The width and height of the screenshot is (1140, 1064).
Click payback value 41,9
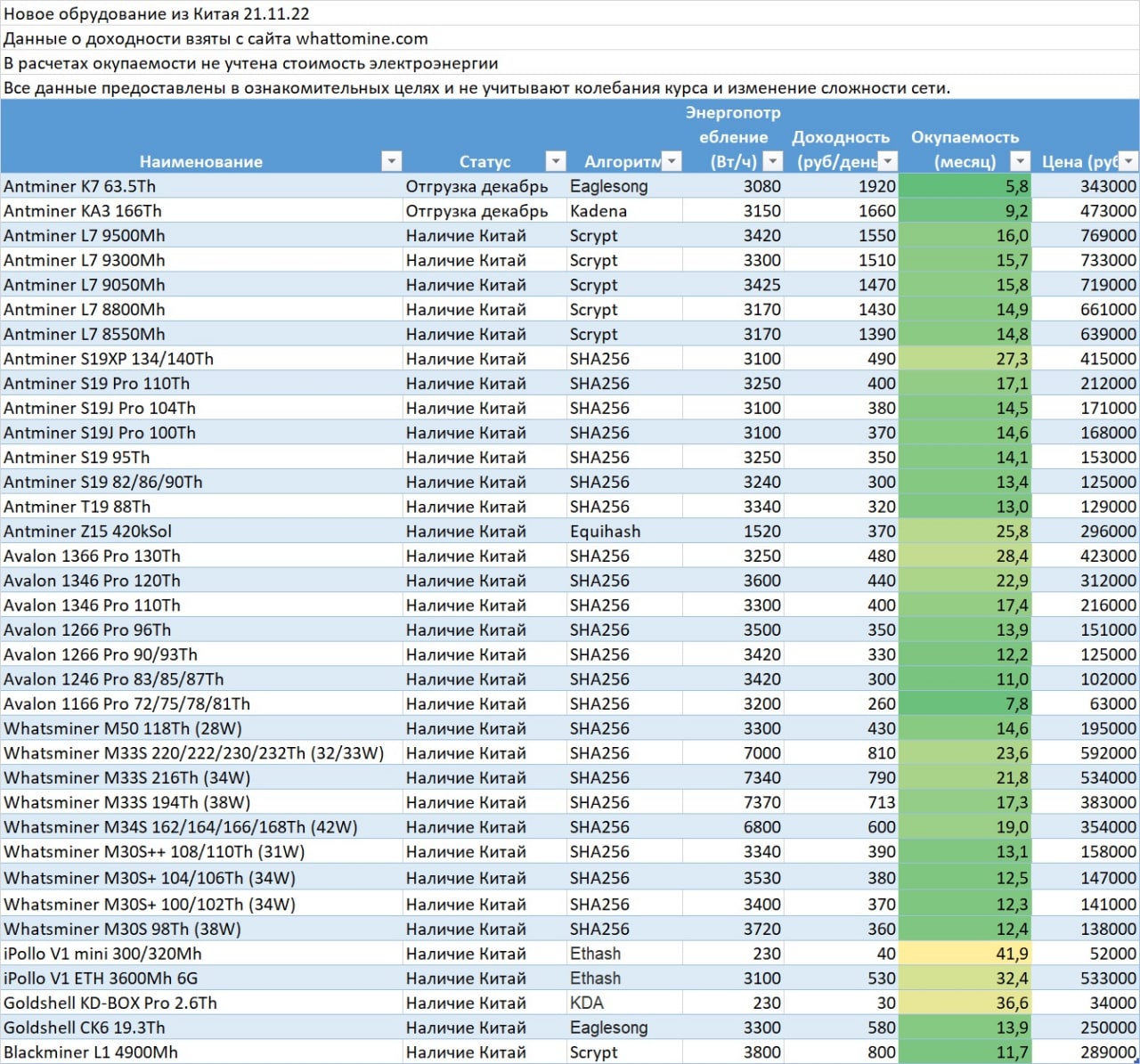click(965, 954)
